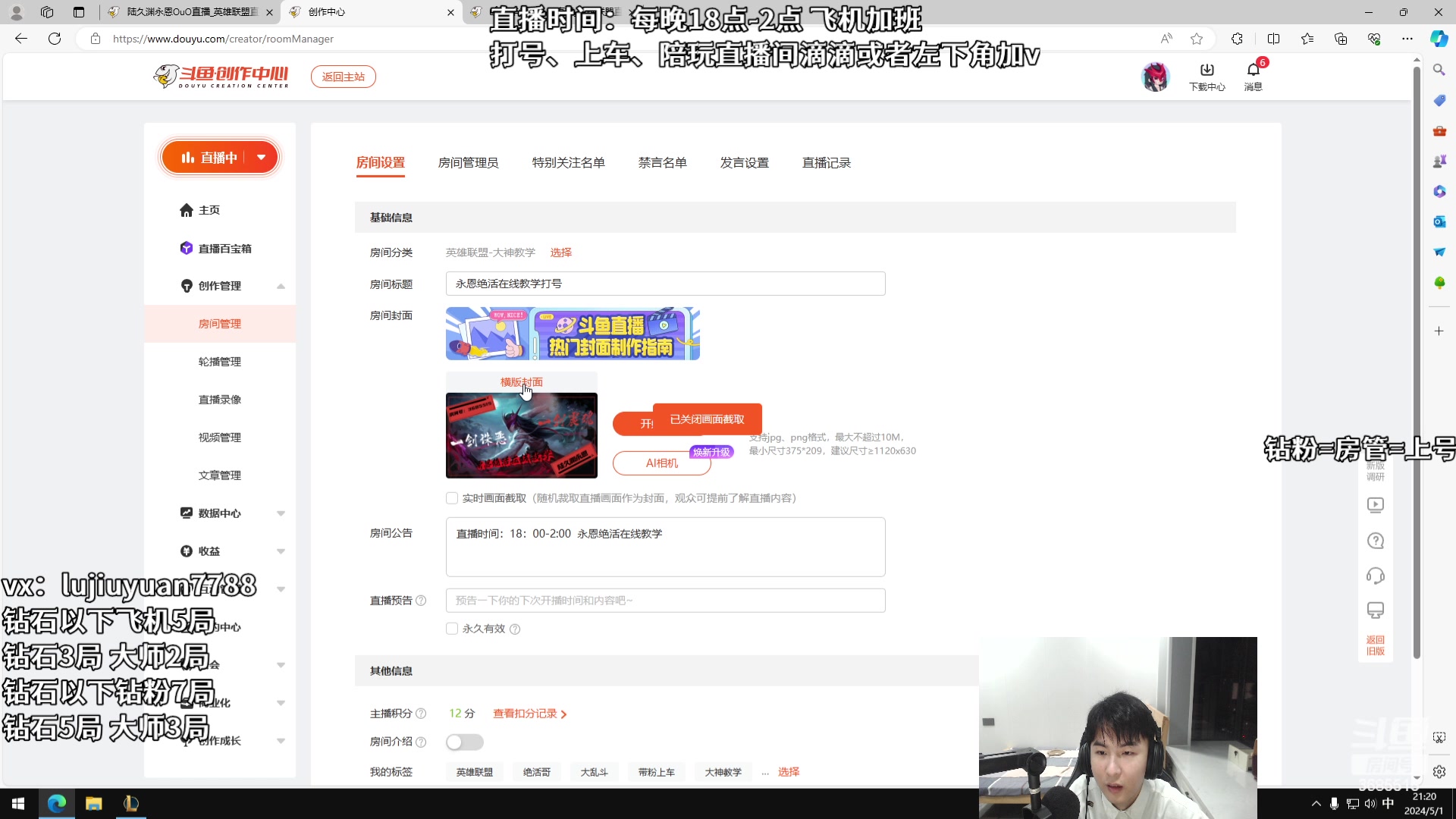
Task: Click the 房间标题 input field
Action: point(665,284)
